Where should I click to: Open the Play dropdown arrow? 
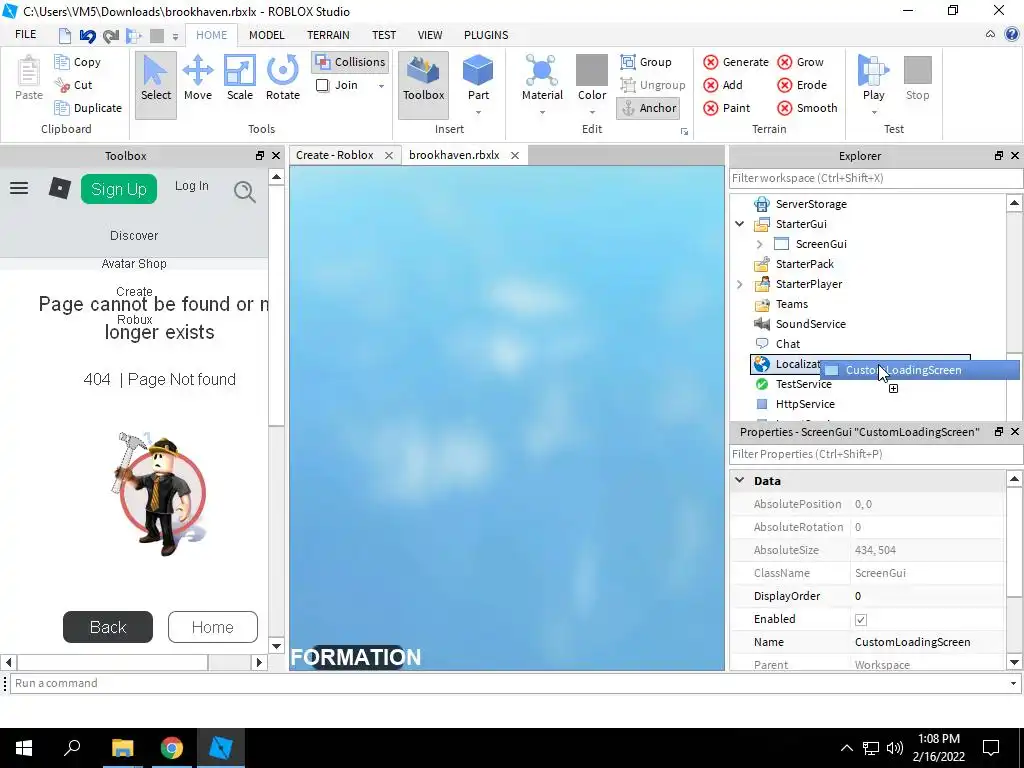[873, 112]
